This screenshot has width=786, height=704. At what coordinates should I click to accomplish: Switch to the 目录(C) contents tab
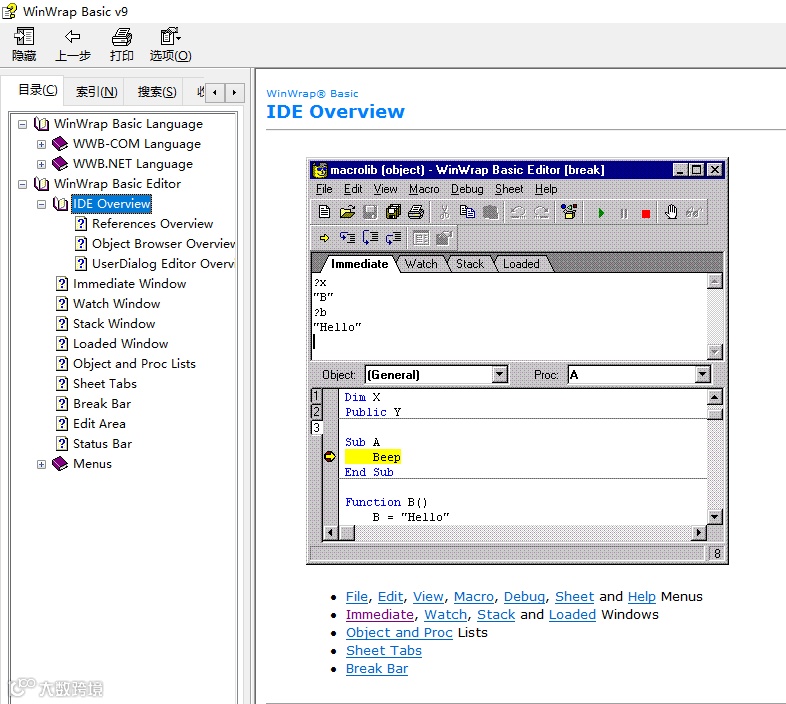click(x=38, y=90)
